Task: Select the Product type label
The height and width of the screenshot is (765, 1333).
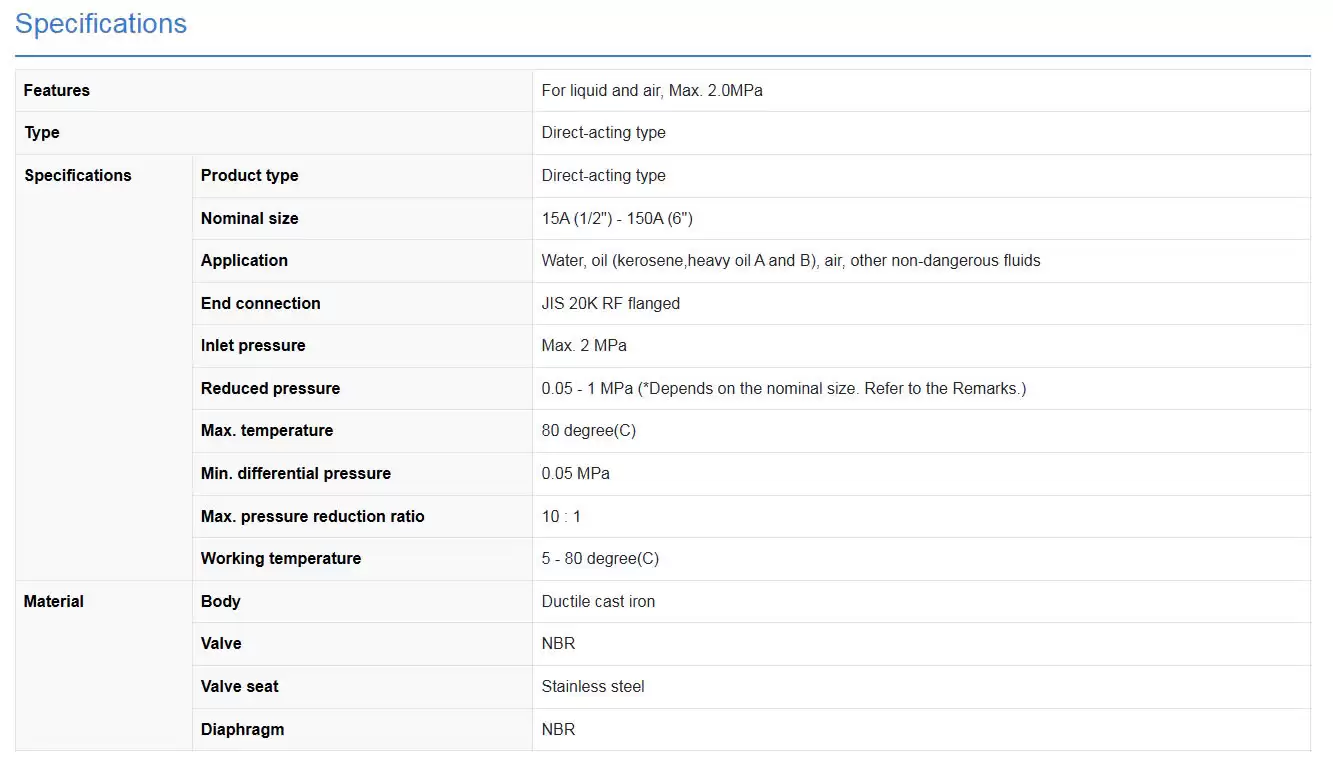Action: coord(249,175)
